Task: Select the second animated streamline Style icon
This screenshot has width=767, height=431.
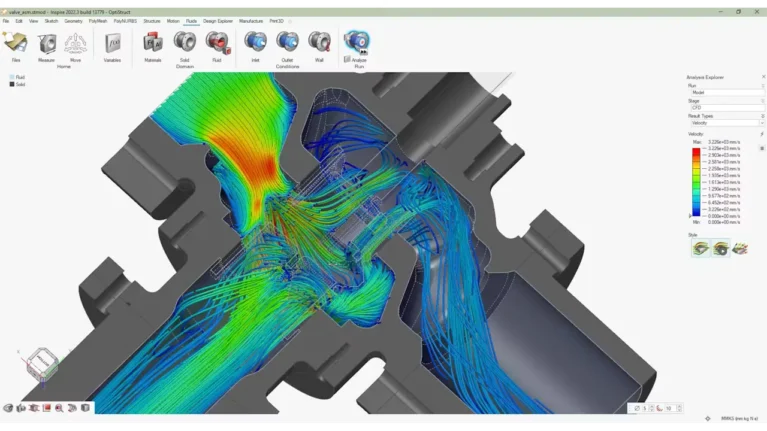Action: click(721, 249)
